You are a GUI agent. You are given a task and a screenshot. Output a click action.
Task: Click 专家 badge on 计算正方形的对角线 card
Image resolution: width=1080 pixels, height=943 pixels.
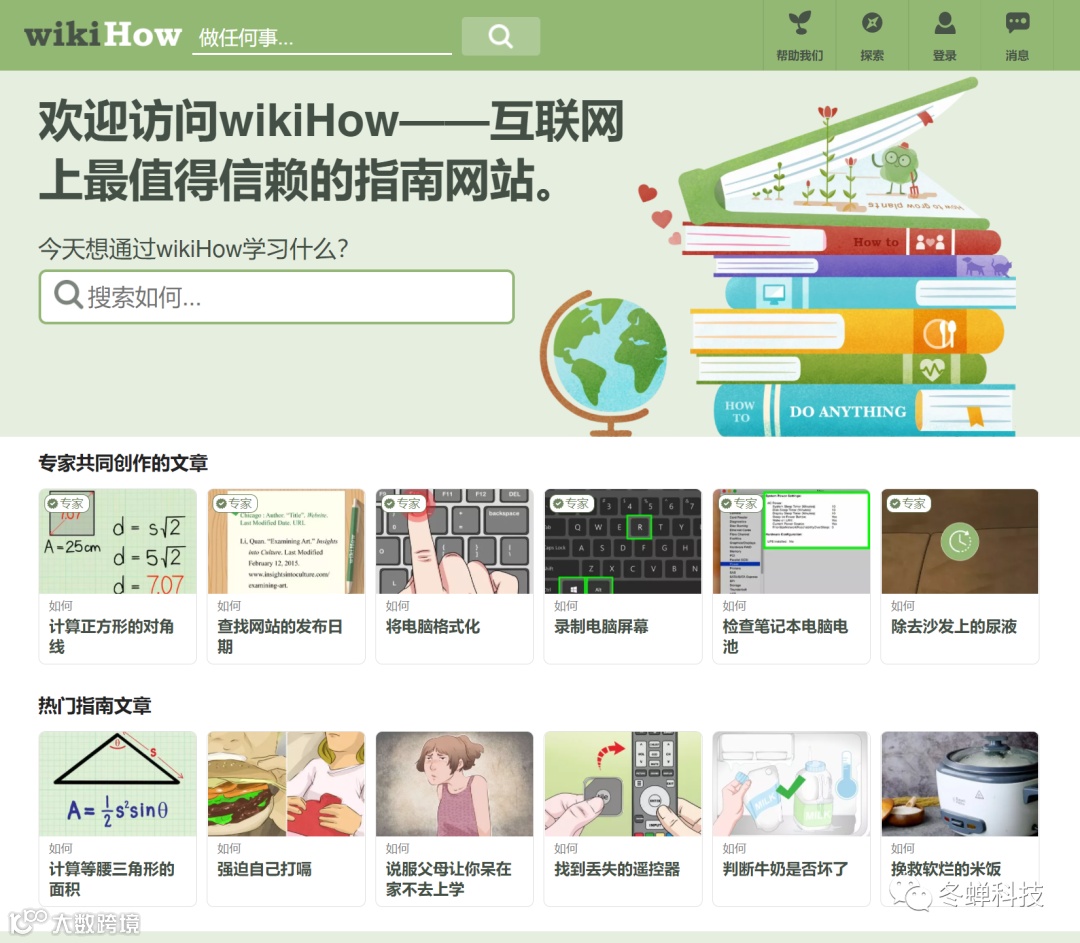tap(65, 504)
